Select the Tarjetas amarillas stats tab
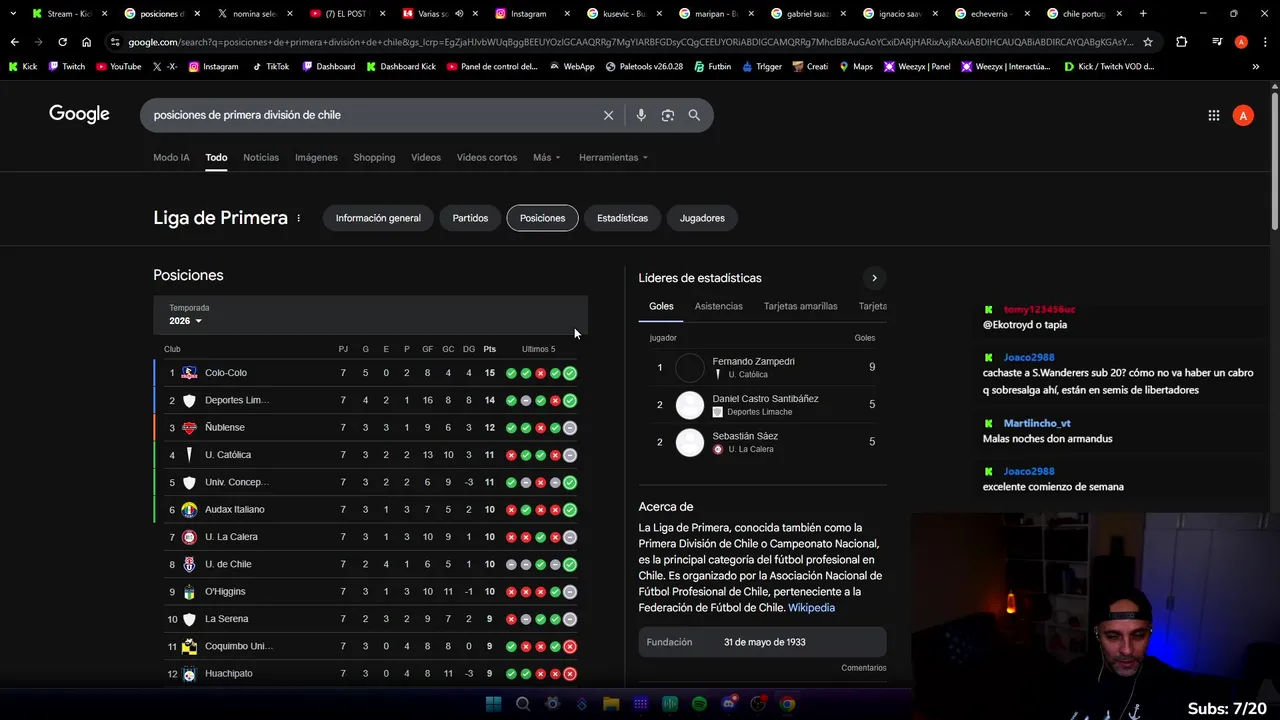The width and height of the screenshot is (1280, 720). (801, 306)
